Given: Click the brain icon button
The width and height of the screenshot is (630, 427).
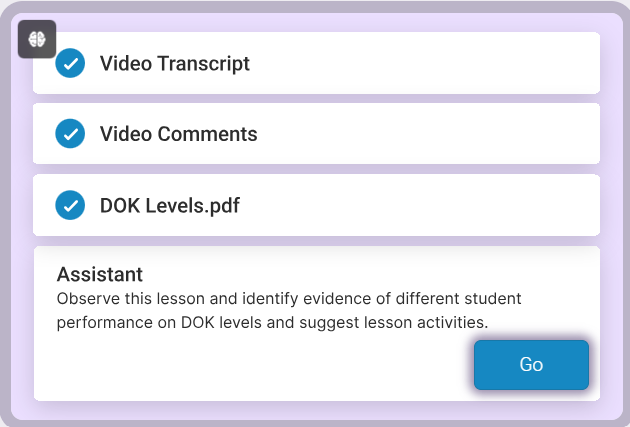Looking at the screenshot, I should [37, 39].
